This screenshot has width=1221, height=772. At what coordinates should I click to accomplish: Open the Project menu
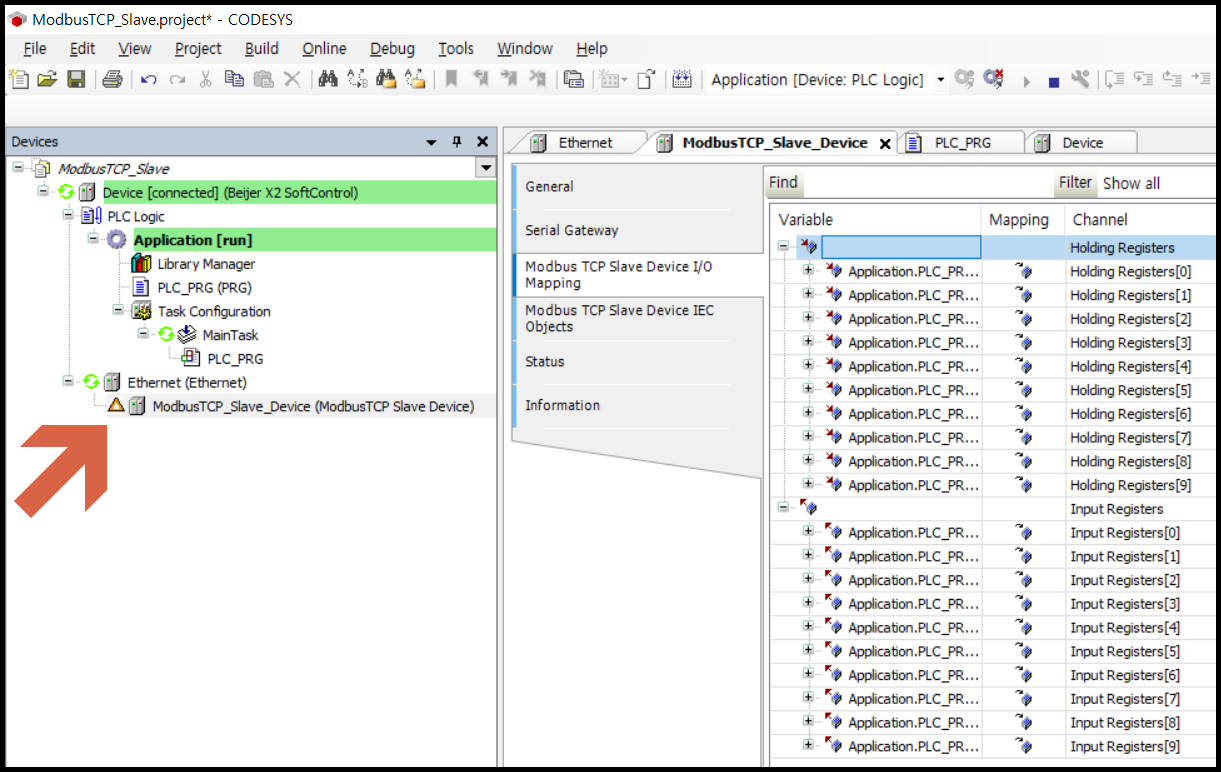[198, 48]
